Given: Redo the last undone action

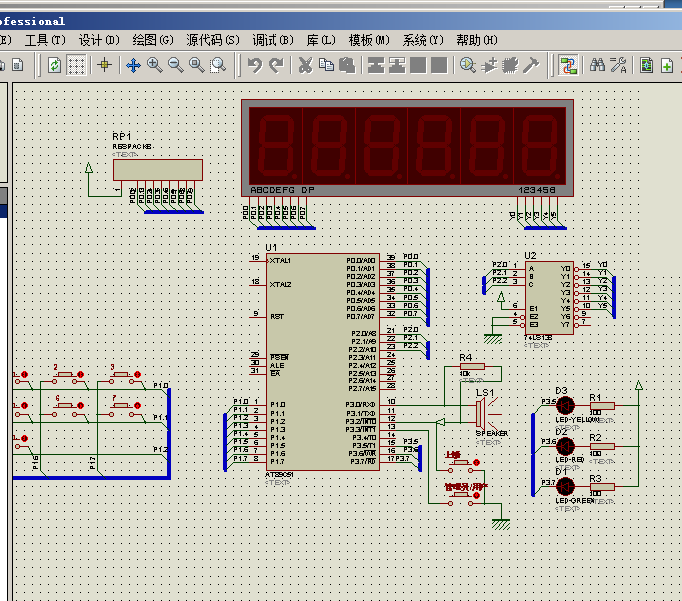Looking at the screenshot, I should point(276,65).
